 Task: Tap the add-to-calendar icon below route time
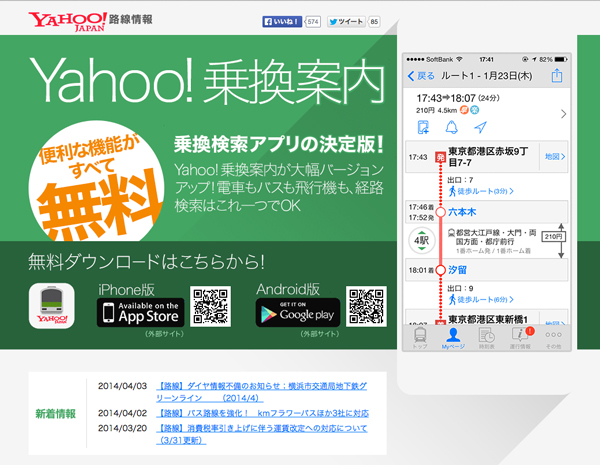(422, 127)
